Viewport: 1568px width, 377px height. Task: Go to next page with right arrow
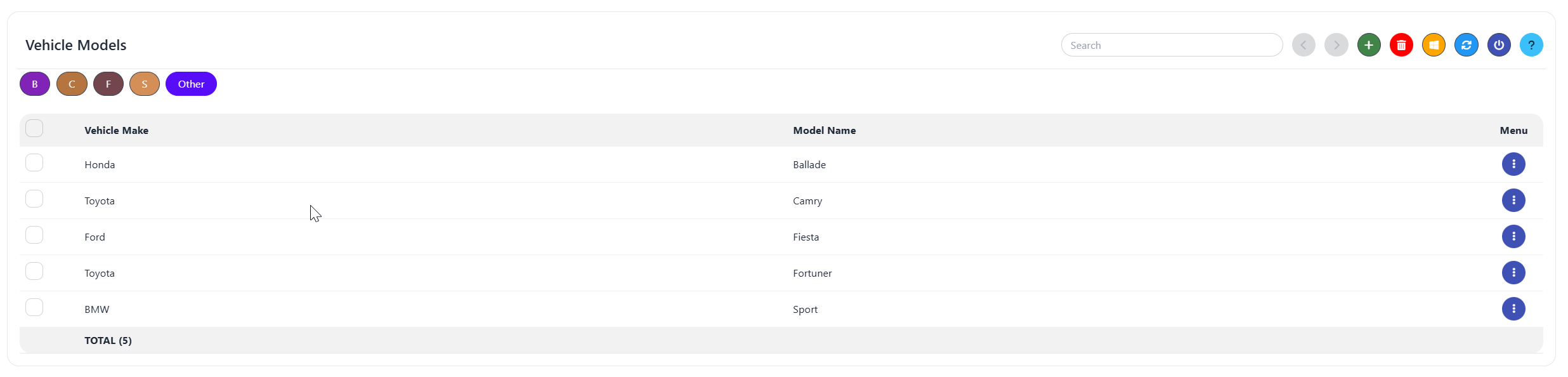tap(1336, 45)
